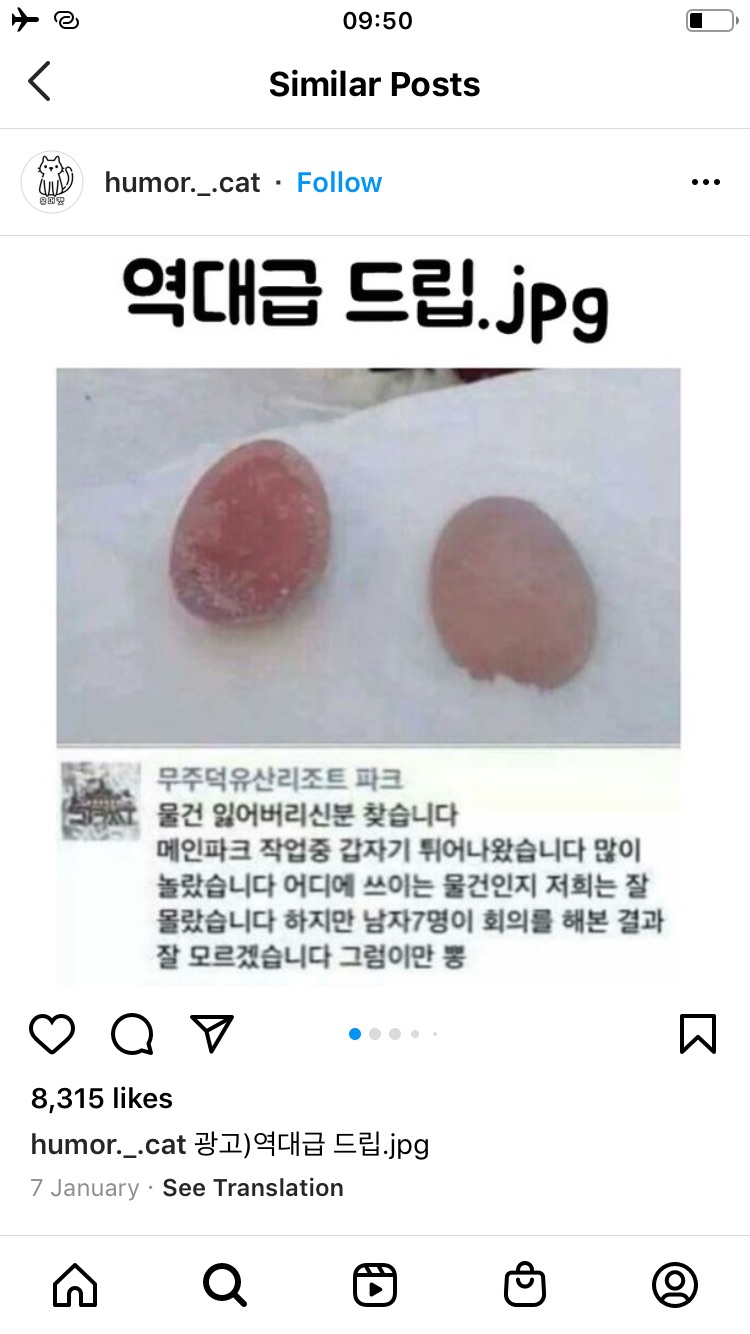750x1334 pixels.
Task: Open comments with the speech bubble icon
Action: pyautogui.click(x=132, y=1034)
